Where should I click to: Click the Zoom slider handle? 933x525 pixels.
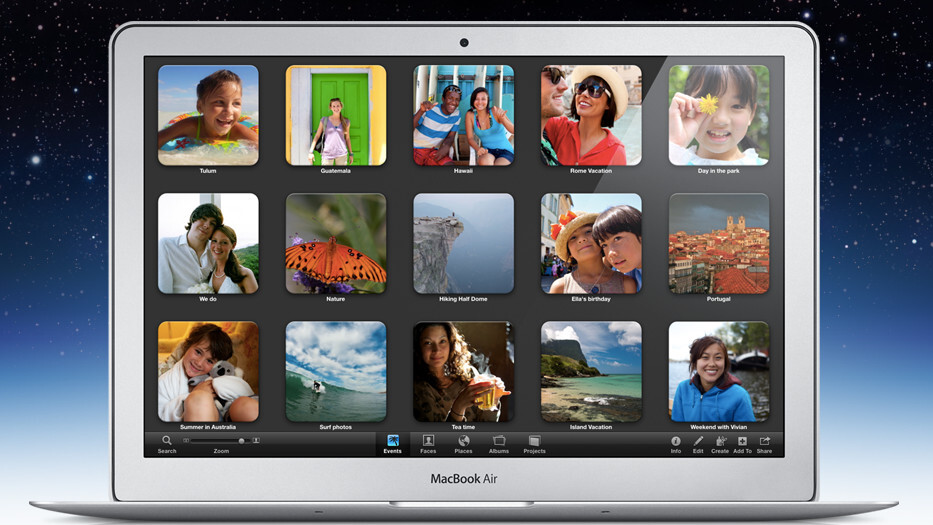point(241,441)
